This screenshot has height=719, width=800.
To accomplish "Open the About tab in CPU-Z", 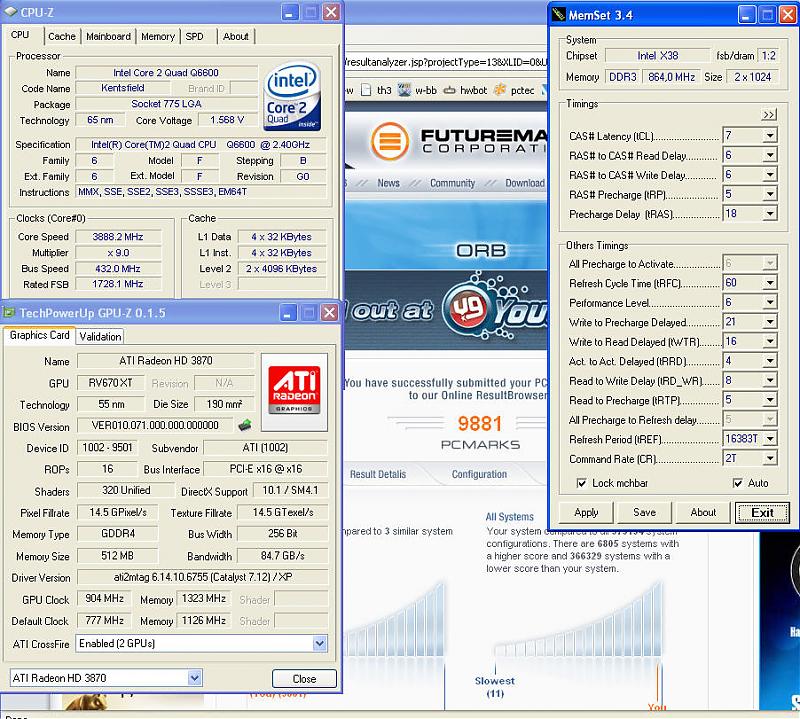I will (x=236, y=36).
